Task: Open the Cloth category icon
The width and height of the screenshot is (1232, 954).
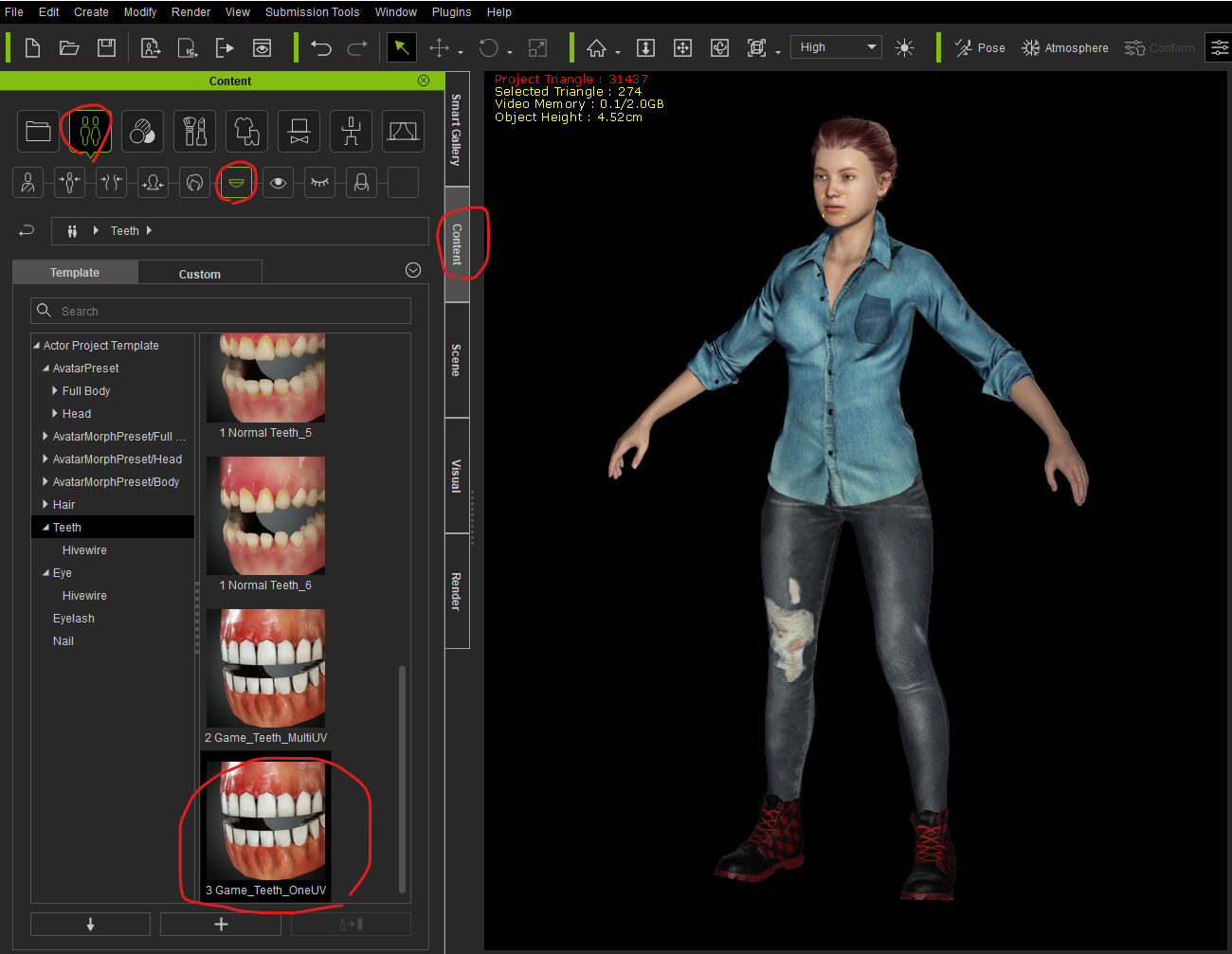Action: click(x=246, y=131)
